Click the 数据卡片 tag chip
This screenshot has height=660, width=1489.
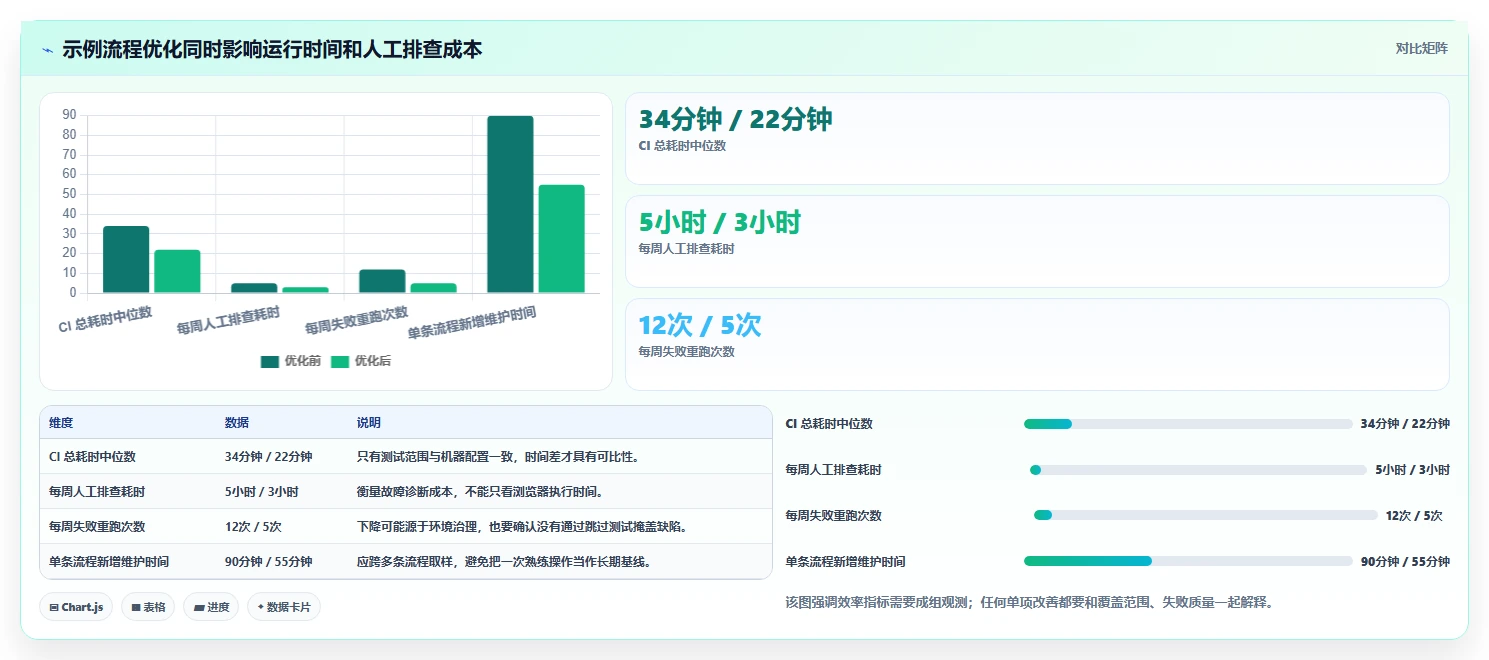(x=284, y=607)
